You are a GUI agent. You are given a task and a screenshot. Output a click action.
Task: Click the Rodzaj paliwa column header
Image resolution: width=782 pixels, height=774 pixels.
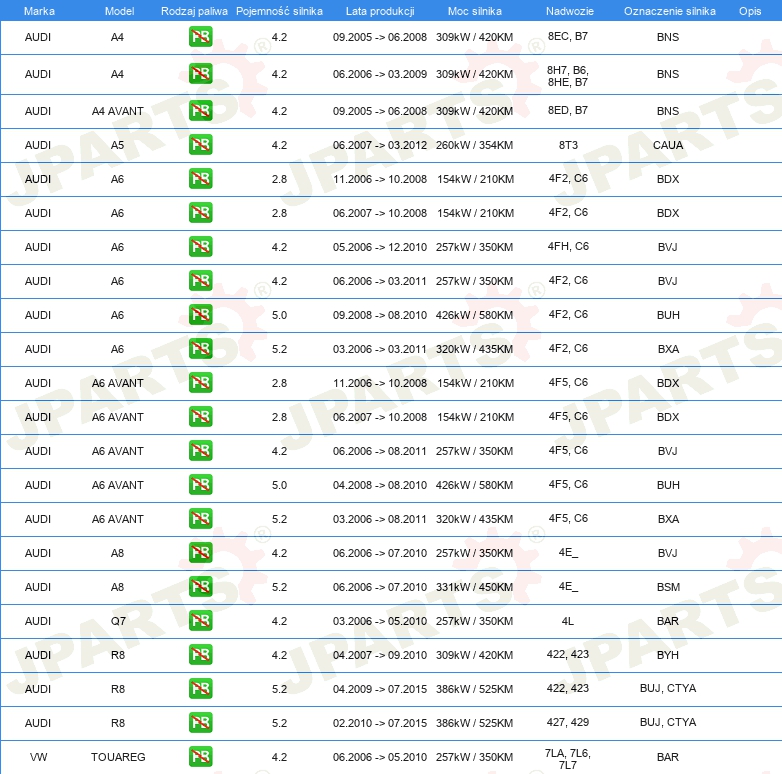click(194, 11)
